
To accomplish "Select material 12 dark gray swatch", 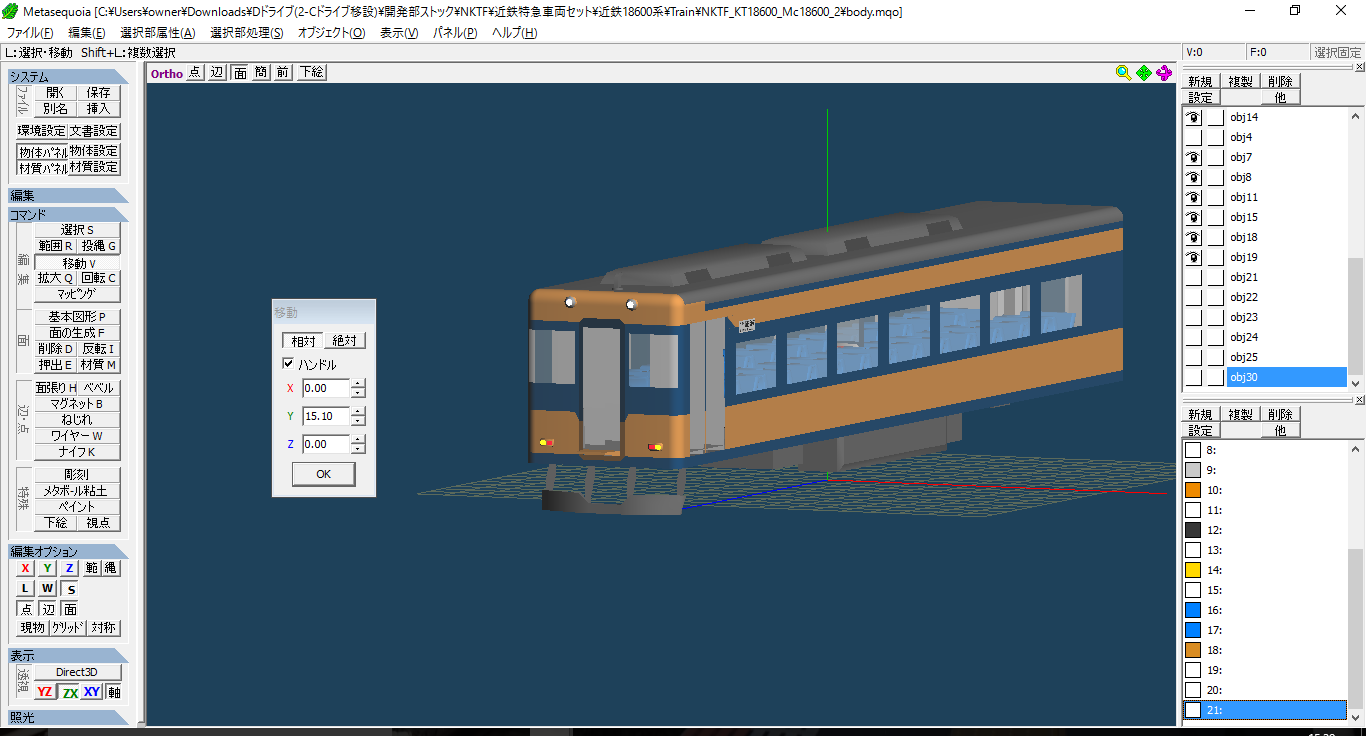I will pyautogui.click(x=1192, y=530).
